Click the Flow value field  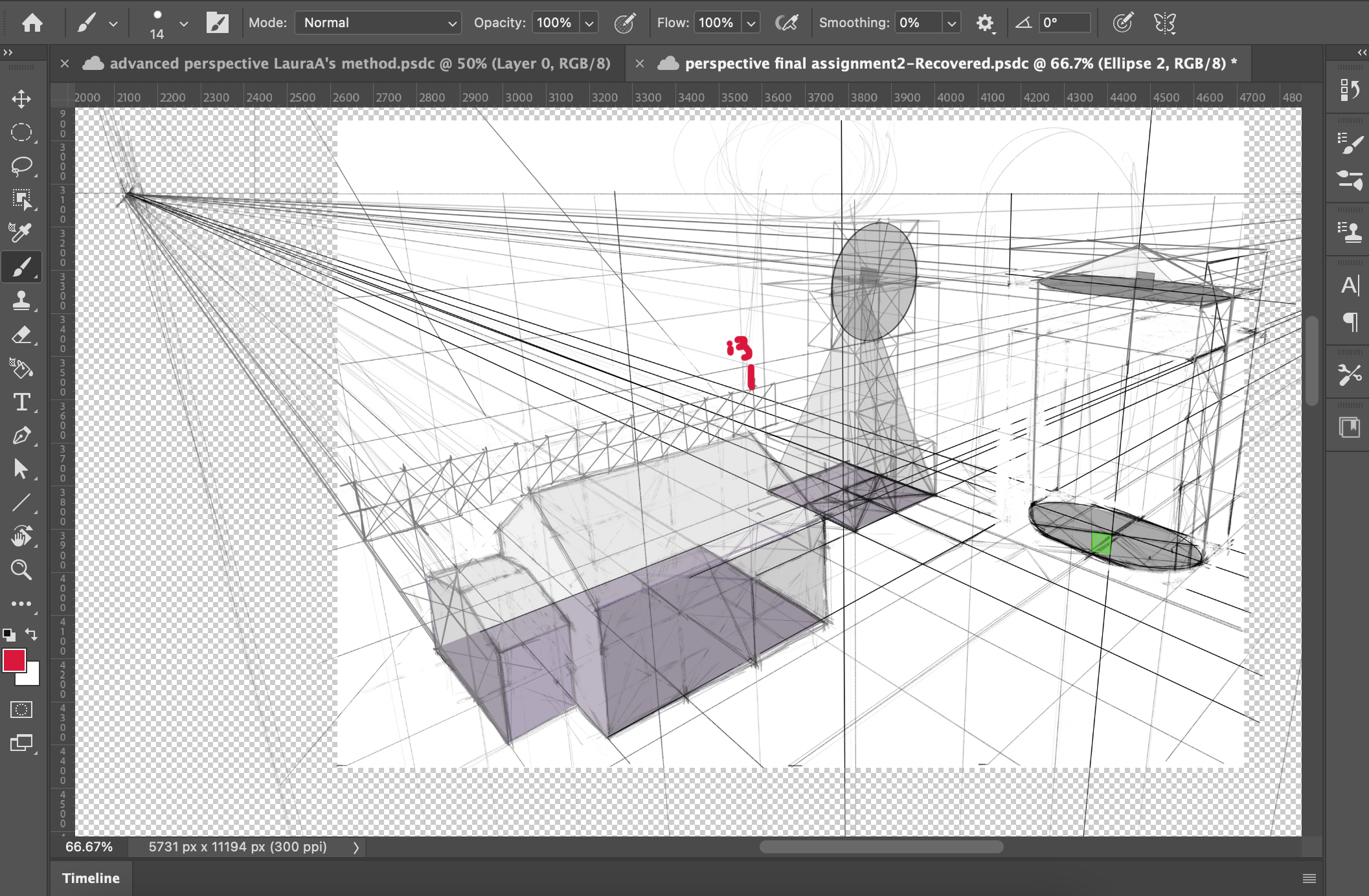click(717, 23)
